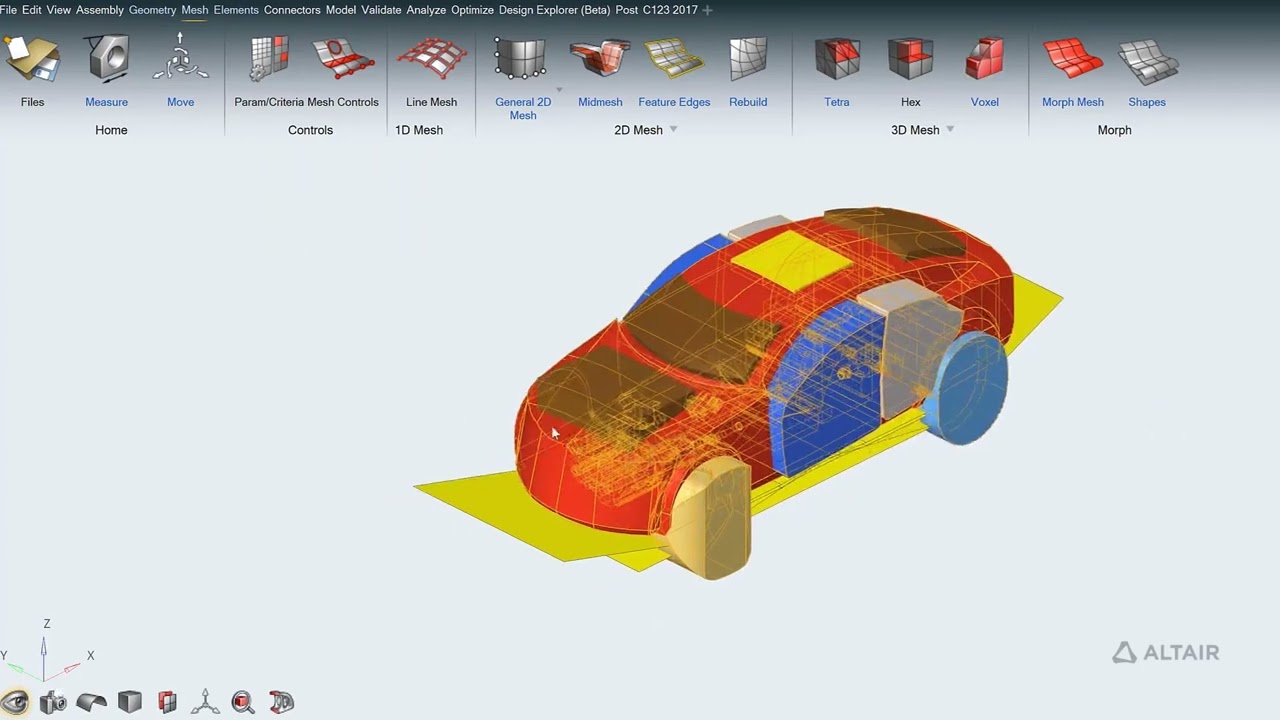Open the File menu

pos(9,10)
